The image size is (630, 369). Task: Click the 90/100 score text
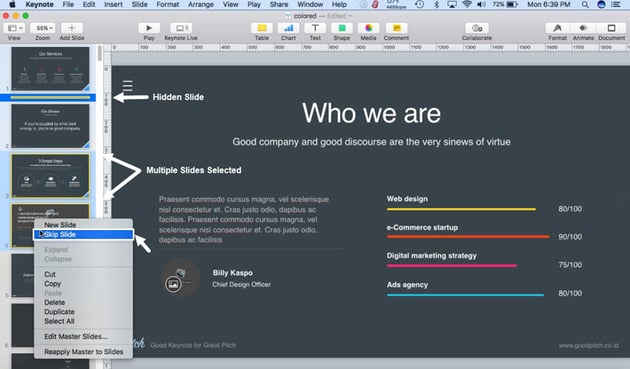pos(570,237)
